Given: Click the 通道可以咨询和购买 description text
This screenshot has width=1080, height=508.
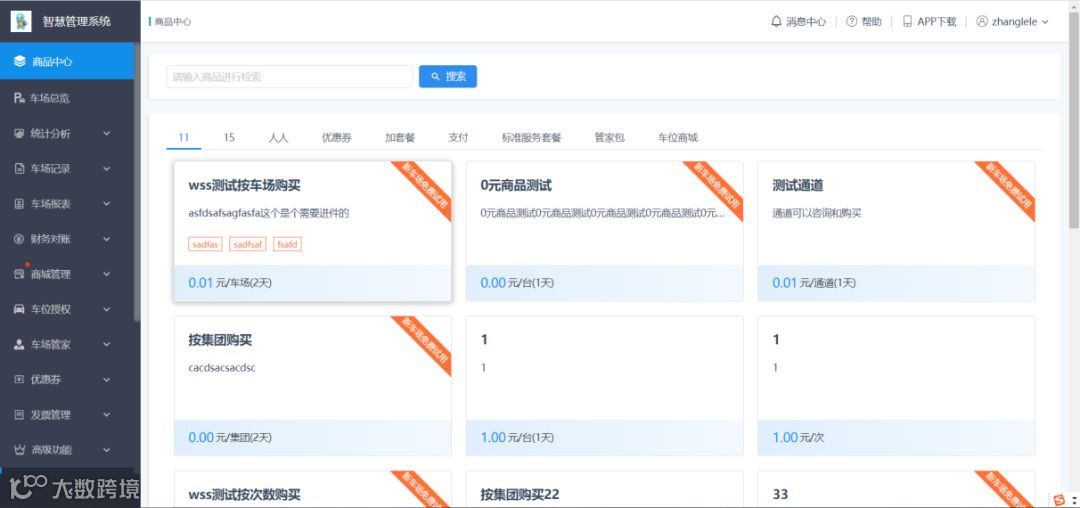Looking at the screenshot, I should click(817, 213).
